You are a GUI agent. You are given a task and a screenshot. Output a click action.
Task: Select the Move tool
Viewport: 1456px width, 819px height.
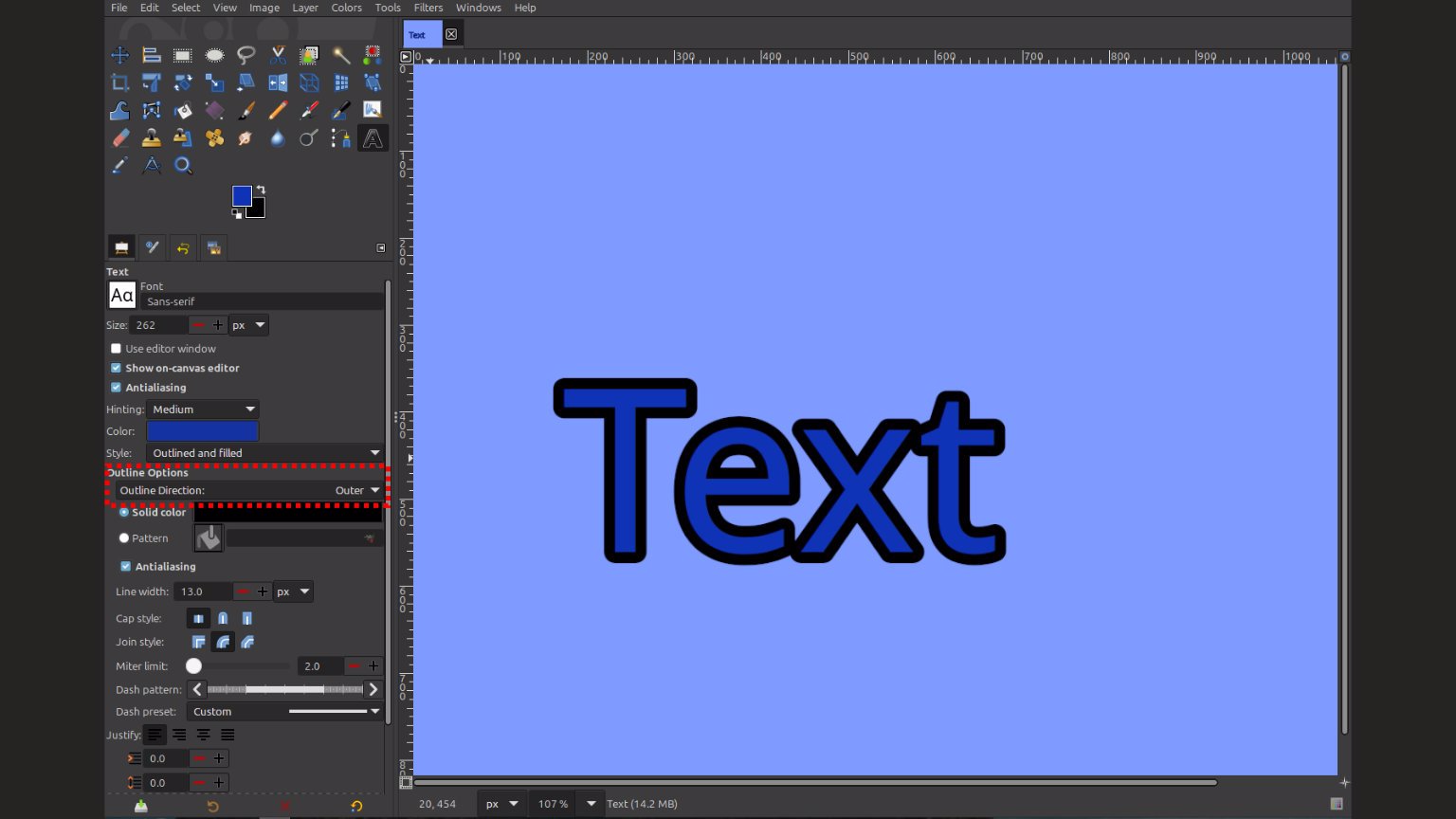coord(120,55)
